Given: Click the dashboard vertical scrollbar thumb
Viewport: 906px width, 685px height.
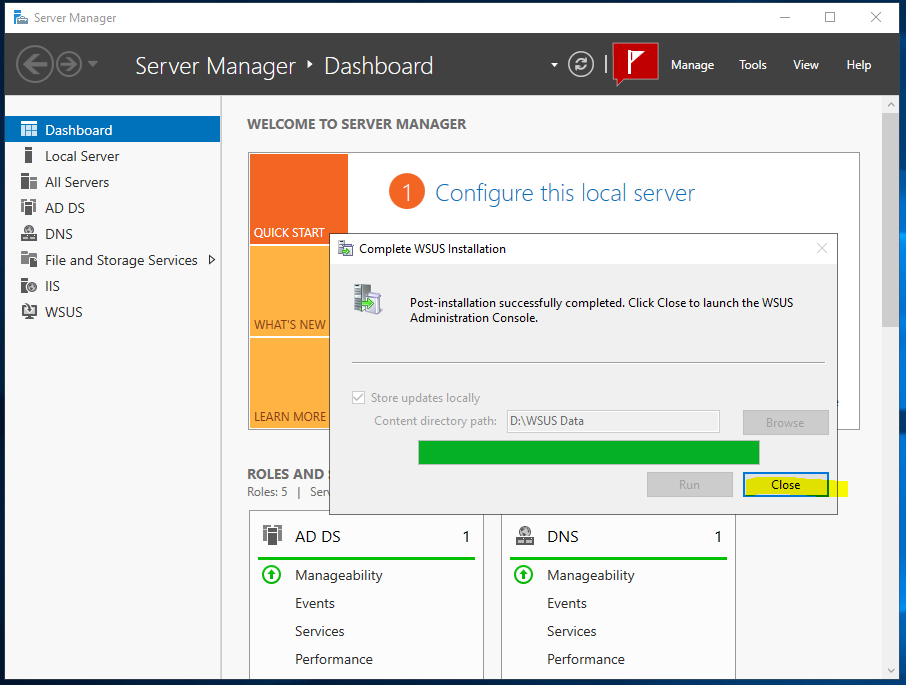Looking at the screenshot, I should pos(890,220).
